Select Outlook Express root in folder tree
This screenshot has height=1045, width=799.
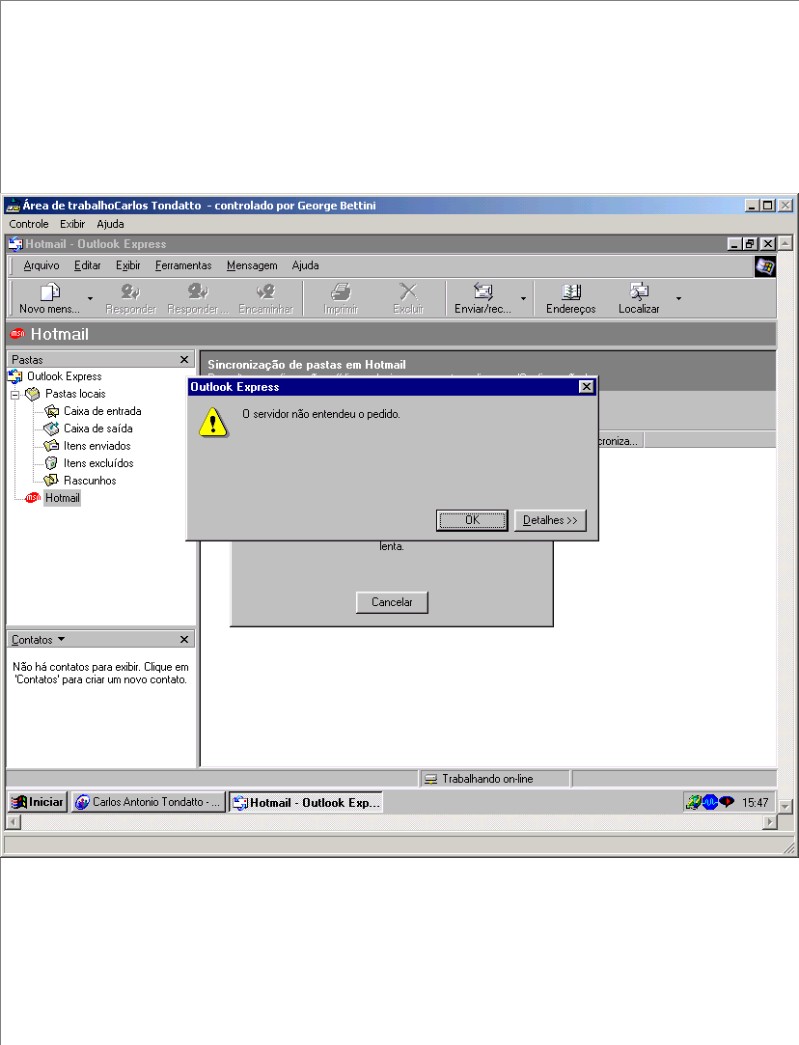pyautogui.click(x=64, y=377)
